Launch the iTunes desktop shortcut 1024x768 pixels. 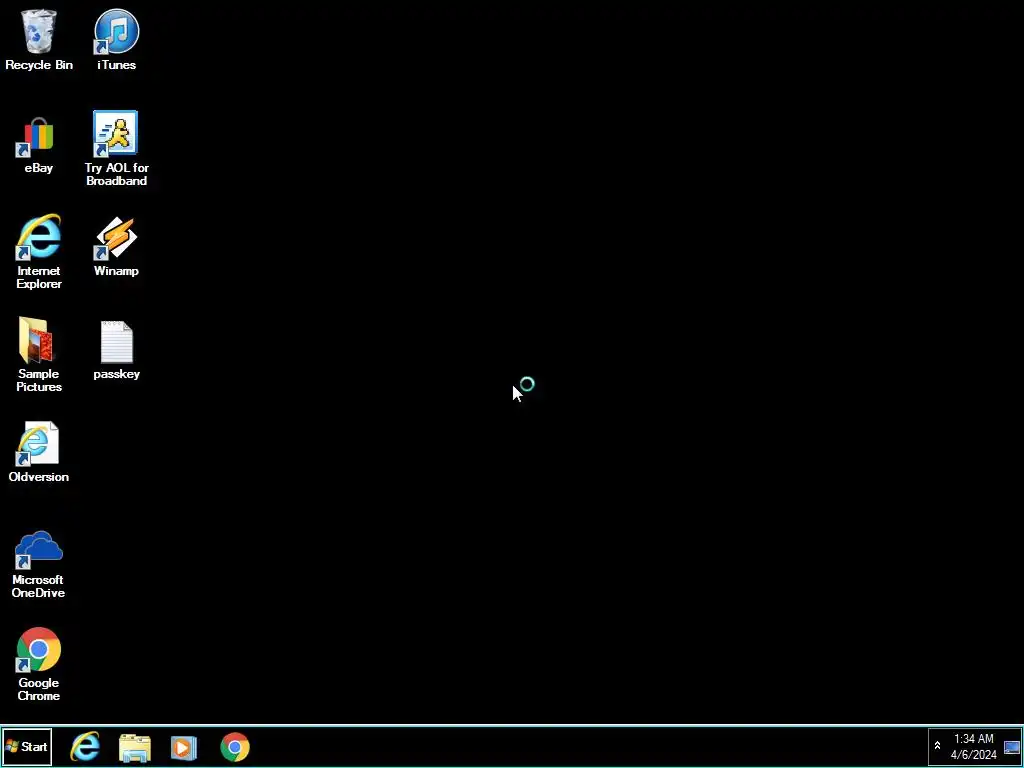click(116, 39)
